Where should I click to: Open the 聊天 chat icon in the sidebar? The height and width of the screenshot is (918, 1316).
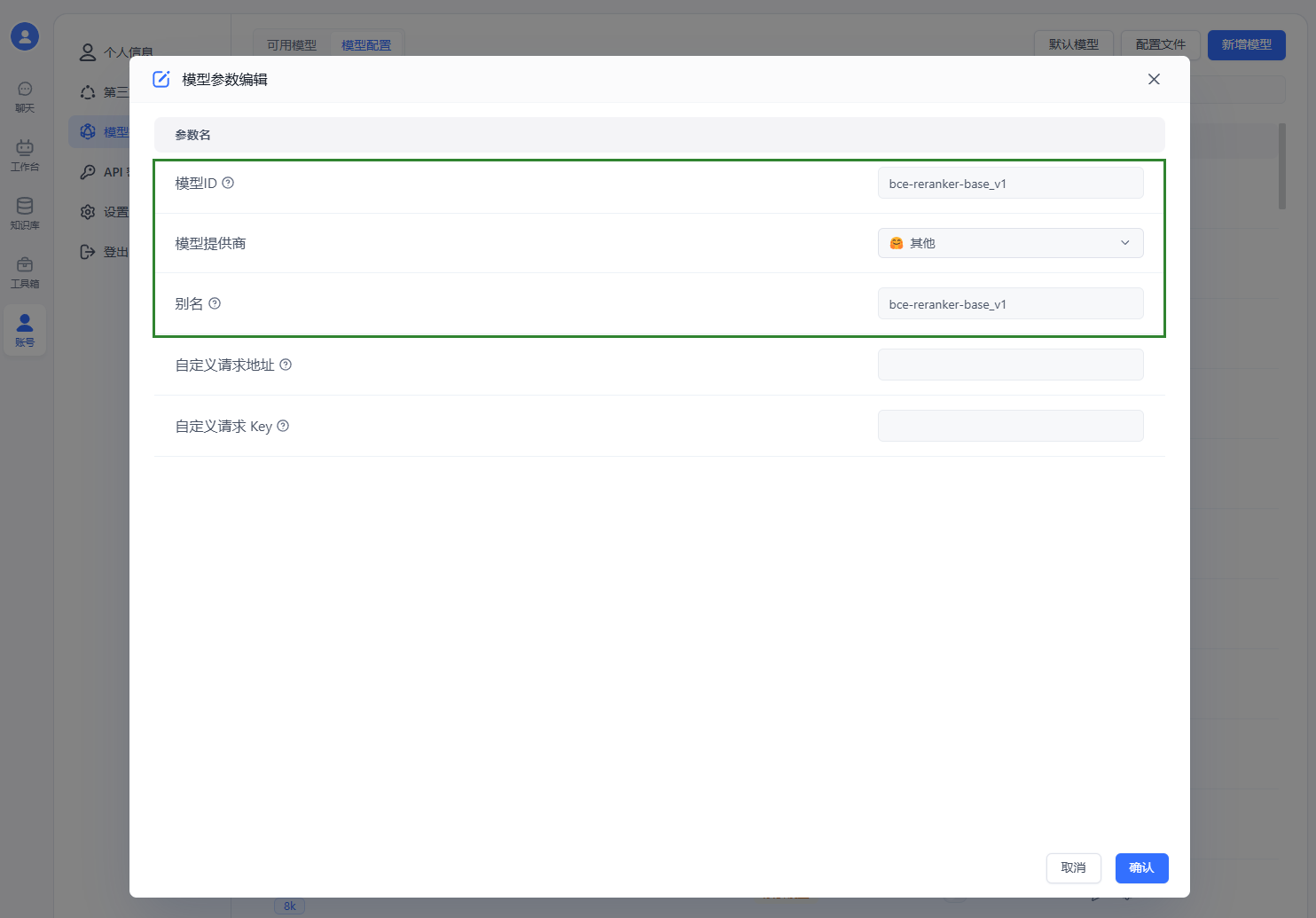25,96
